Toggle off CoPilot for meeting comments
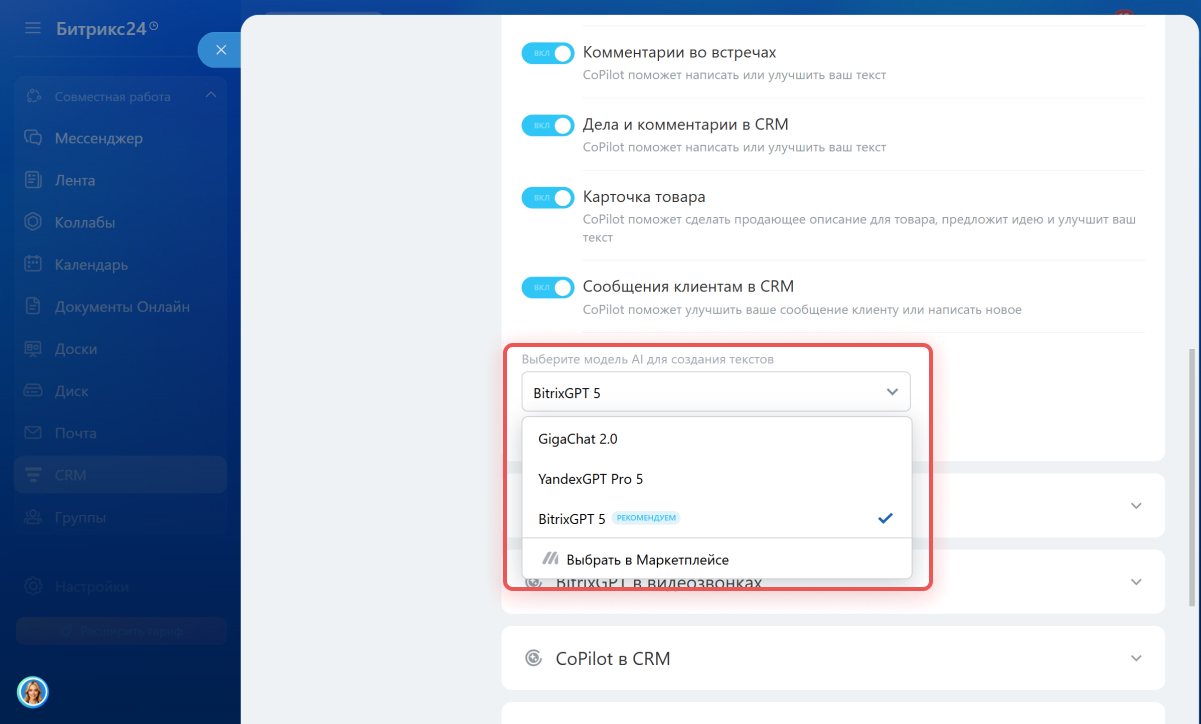Viewport: 1201px width, 724px height. click(548, 53)
